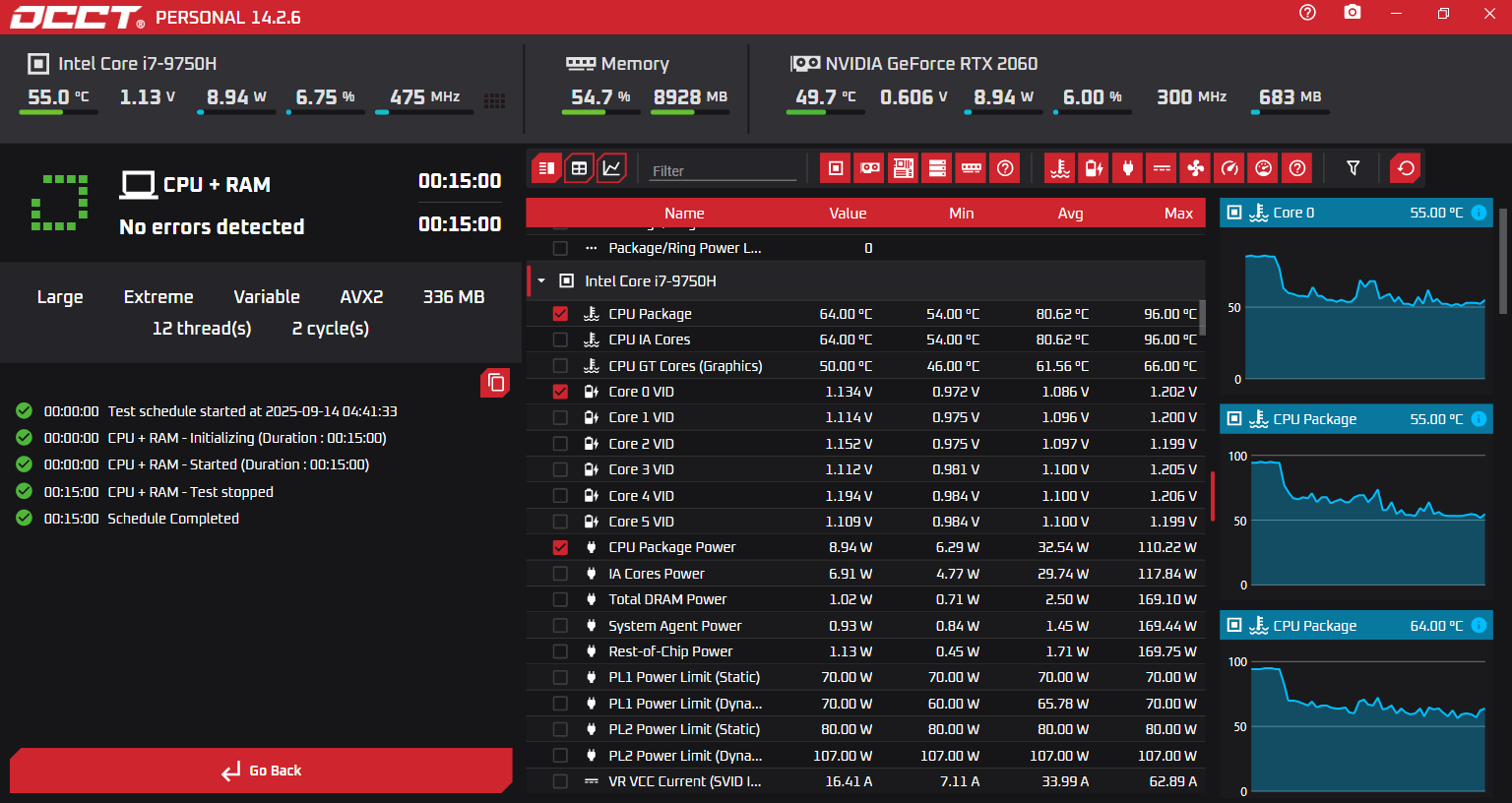1512x803 pixels.
Task: Toggle the power plug sensor filter icon
Action: (1128, 168)
